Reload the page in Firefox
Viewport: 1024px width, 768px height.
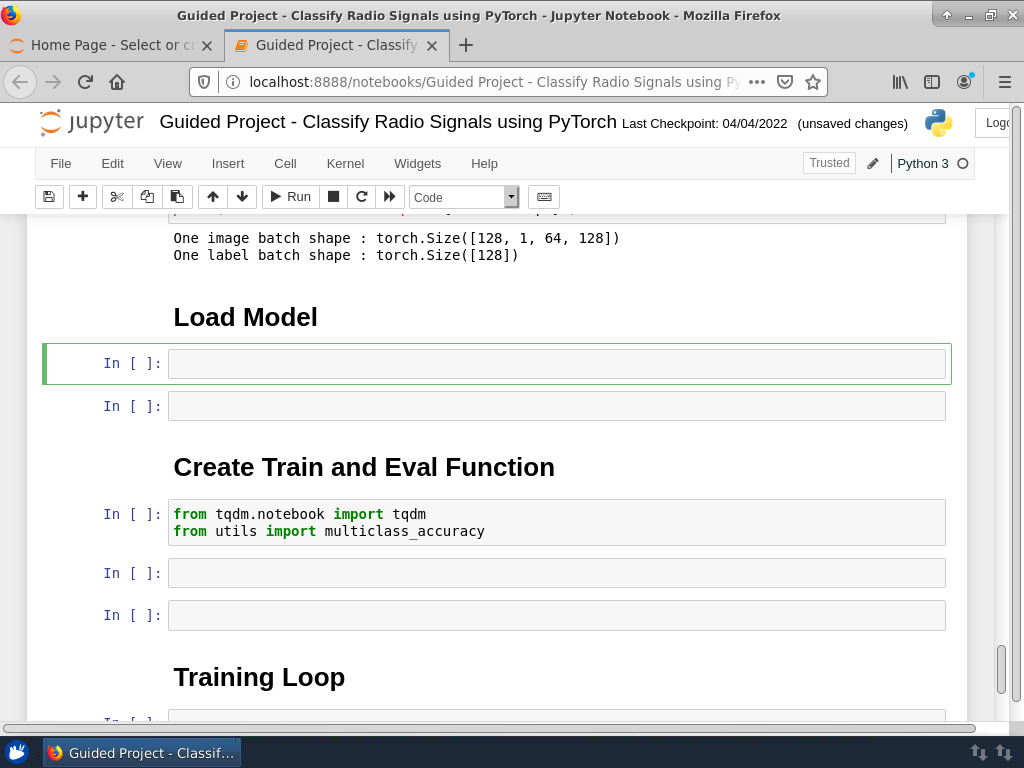tap(85, 82)
